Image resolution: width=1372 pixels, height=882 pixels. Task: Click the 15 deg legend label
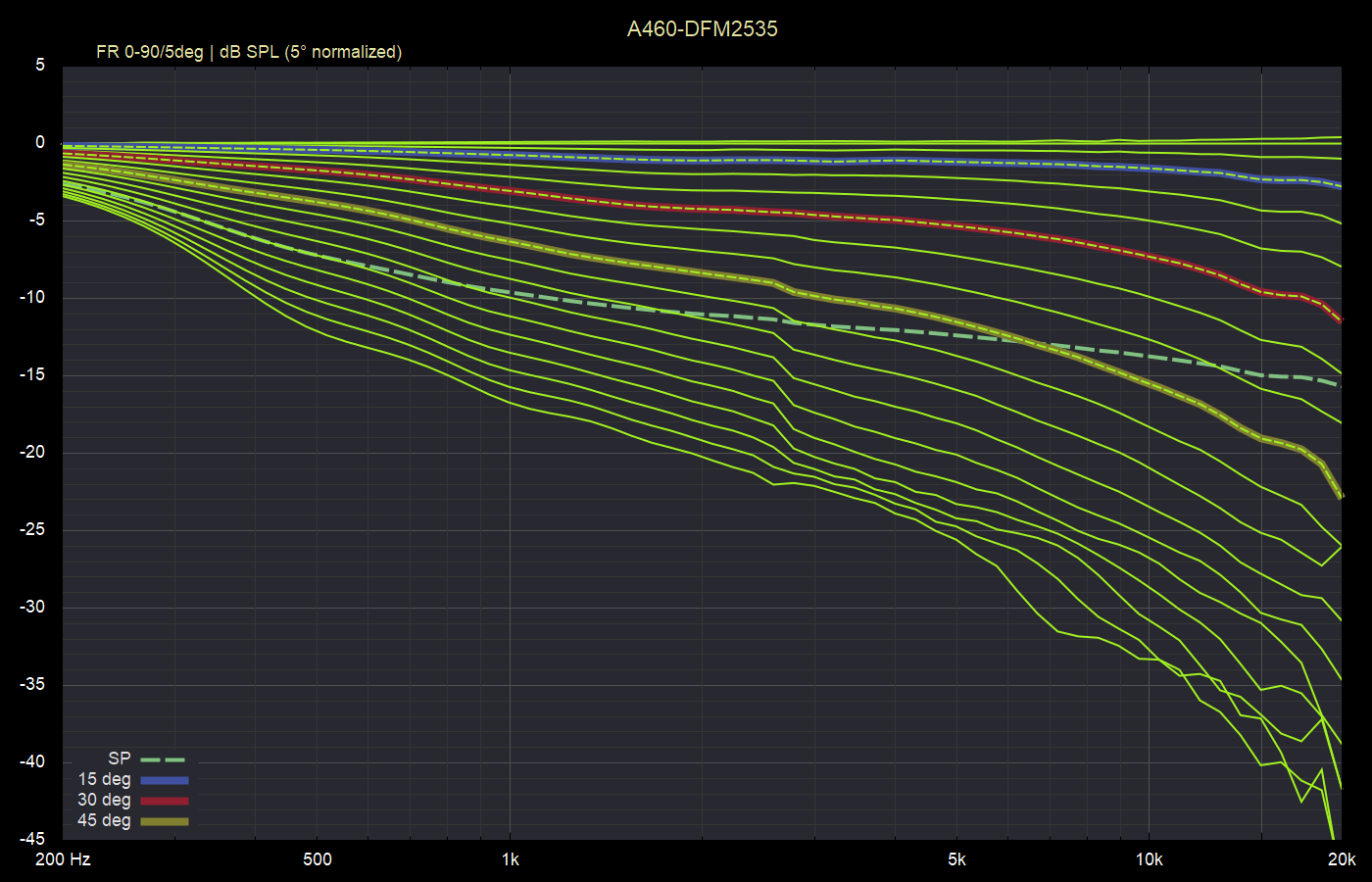pos(105,779)
